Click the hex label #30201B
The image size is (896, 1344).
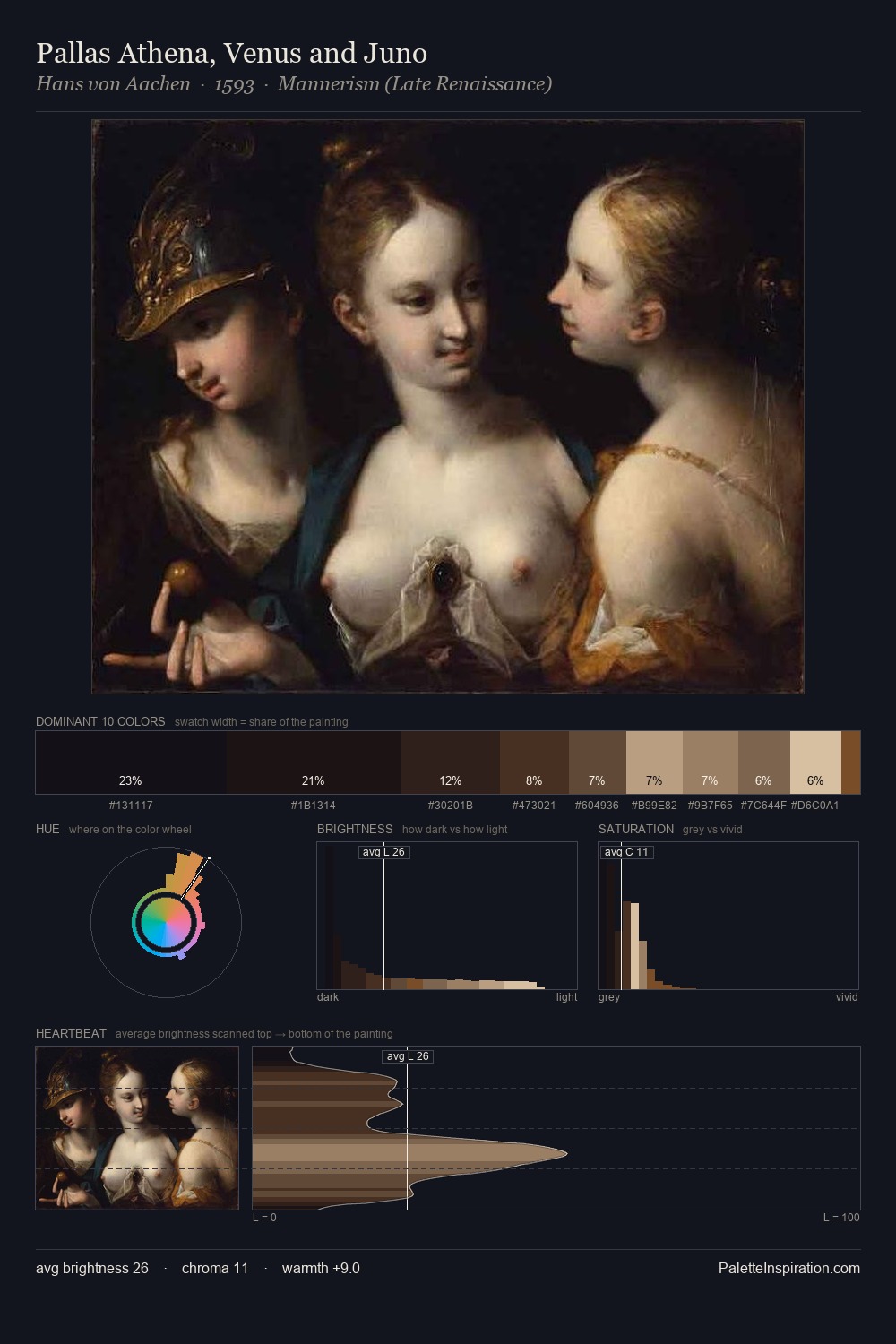coord(451,806)
